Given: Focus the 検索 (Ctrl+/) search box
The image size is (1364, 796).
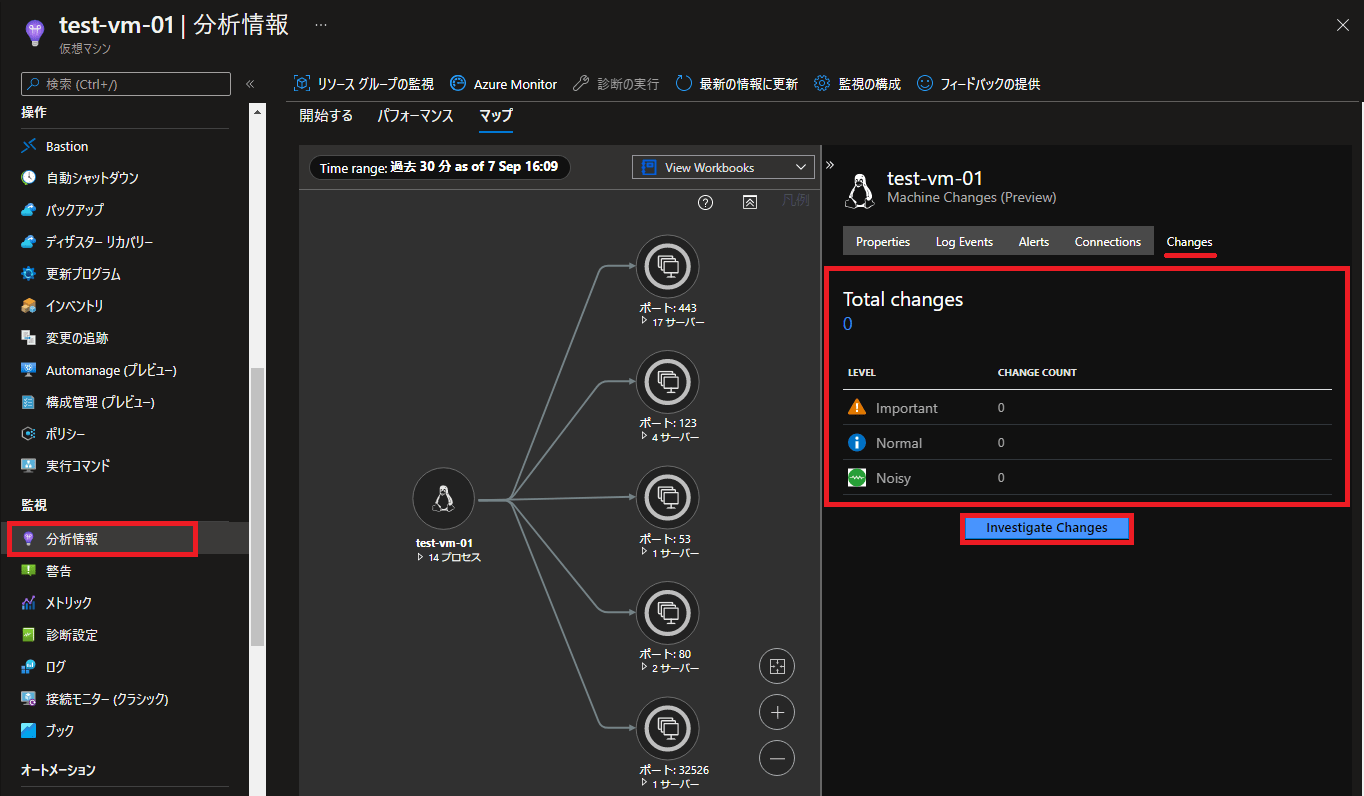Looking at the screenshot, I should tap(126, 84).
